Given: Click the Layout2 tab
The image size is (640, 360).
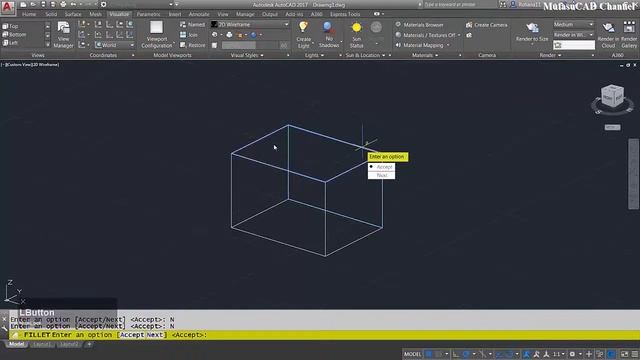Looking at the screenshot, I should pos(69,344).
